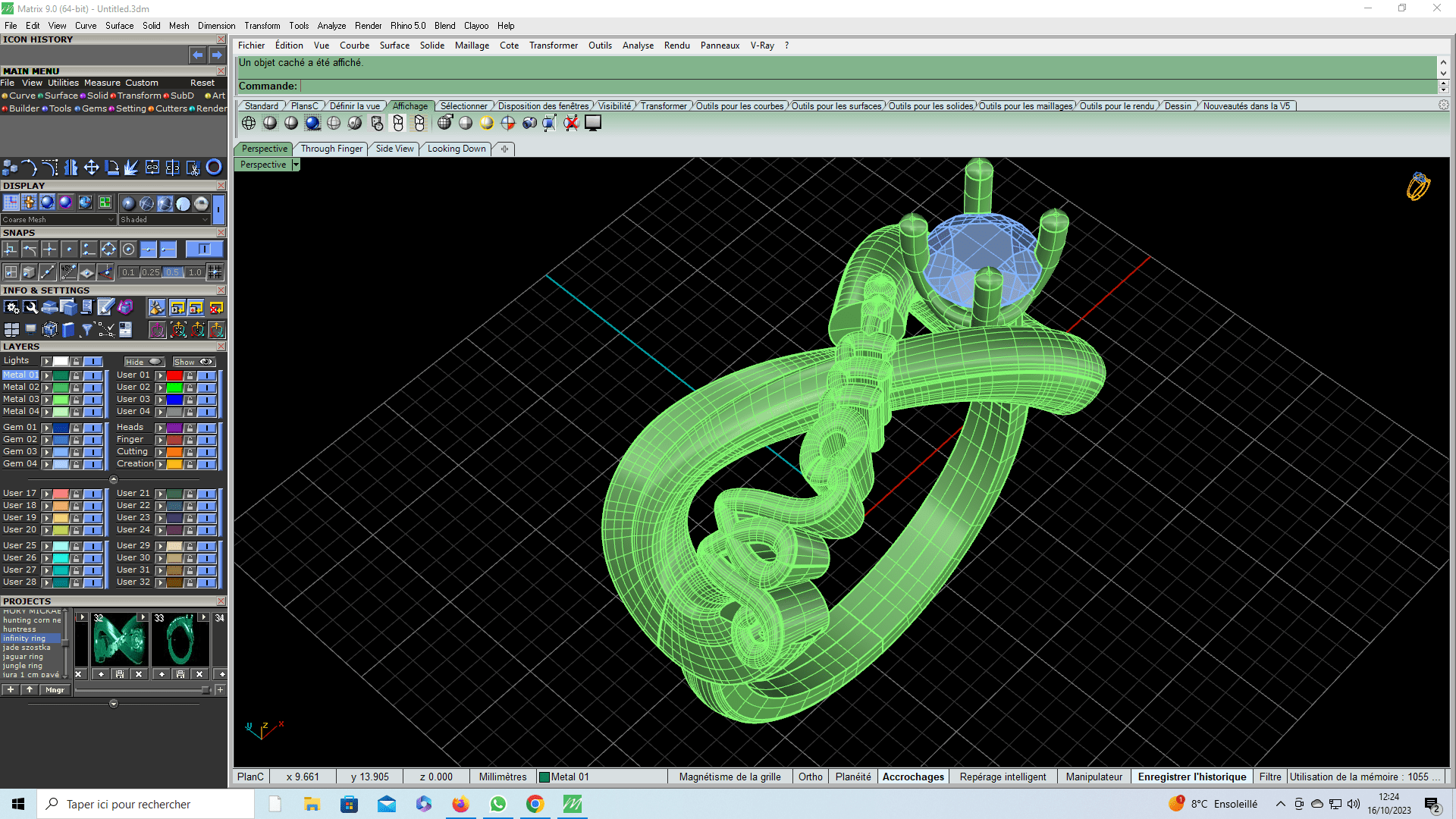The image size is (1456, 819).
Task: Toggle Ortho mode in status bar
Action: 810,777
